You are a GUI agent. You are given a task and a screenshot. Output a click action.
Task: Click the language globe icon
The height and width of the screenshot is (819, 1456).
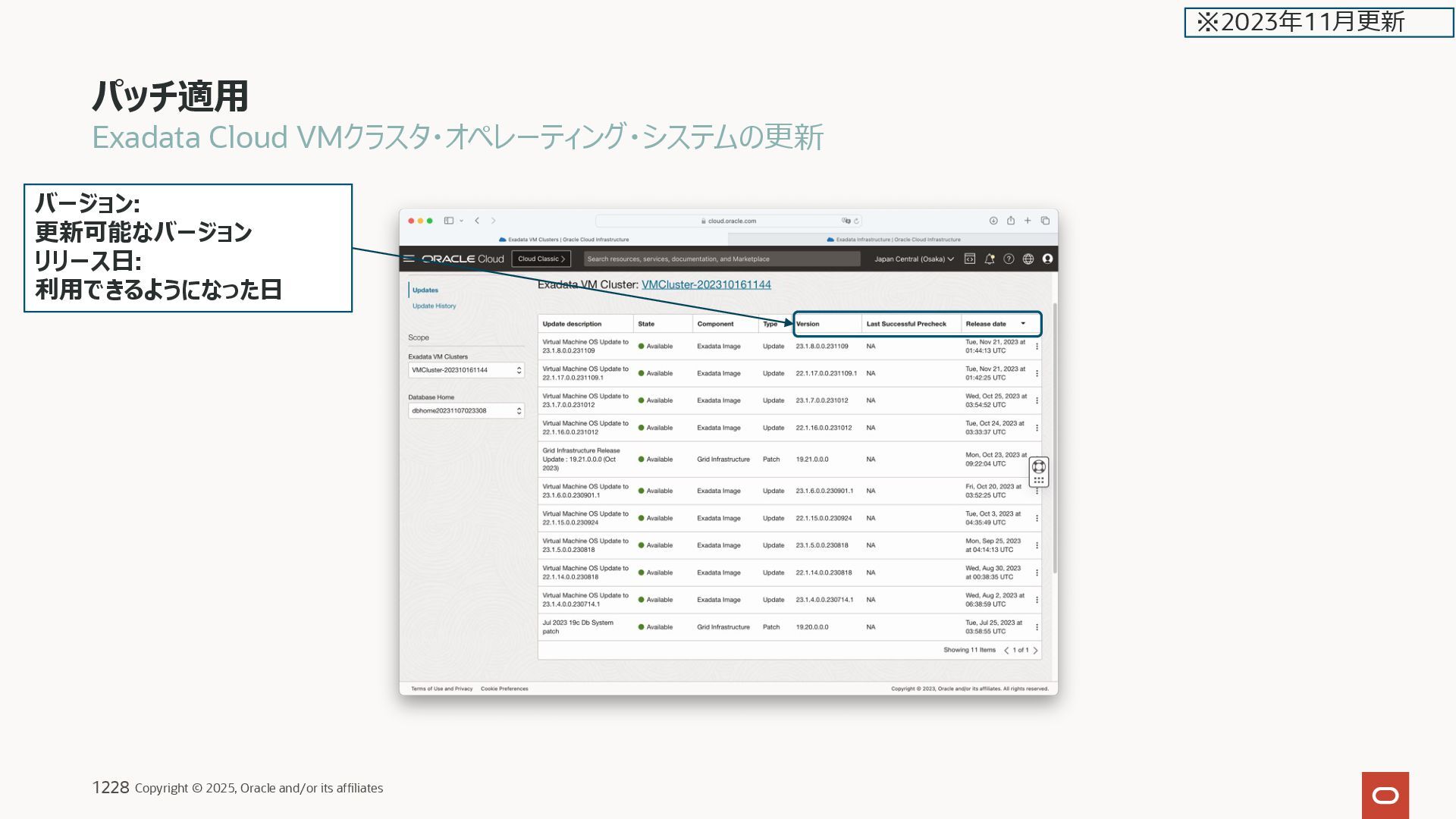point(1028,259)
